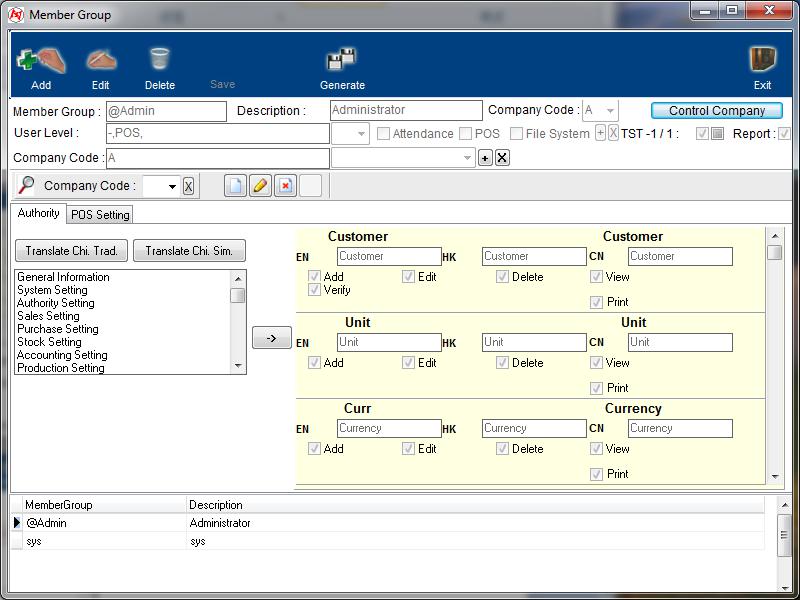Screen dimensions: 800x600
Task: Toggle first checkbox after TST -1 / 1
Action: tap(702, 134)
